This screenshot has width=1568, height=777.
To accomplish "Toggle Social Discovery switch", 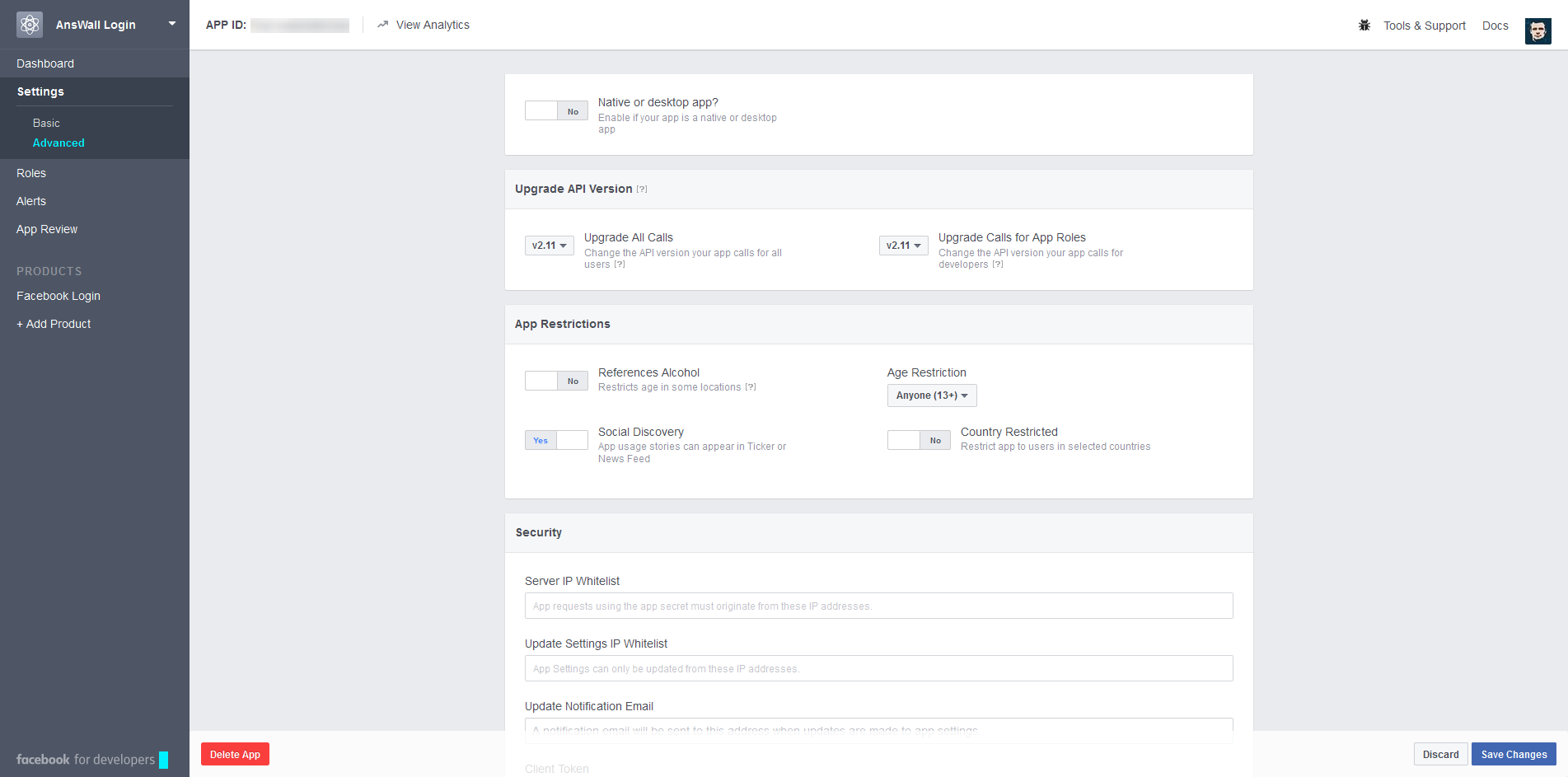I will click(556, 440).
